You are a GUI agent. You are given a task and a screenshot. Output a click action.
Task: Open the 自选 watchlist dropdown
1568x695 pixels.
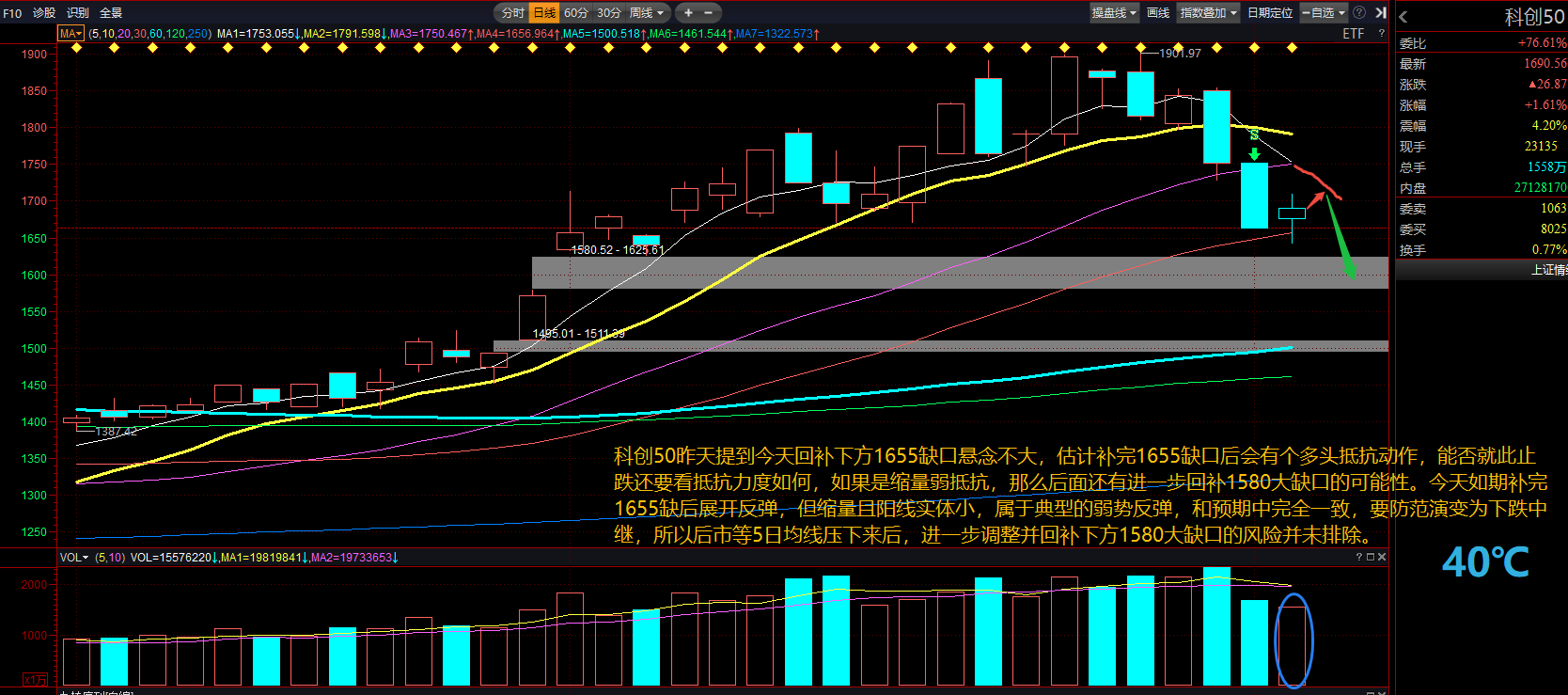[1324, 13]
